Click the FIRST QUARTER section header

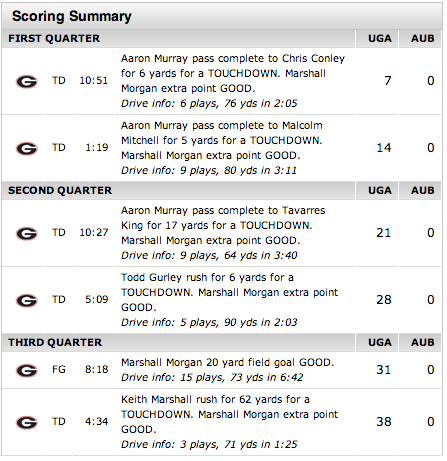(54, 39)
